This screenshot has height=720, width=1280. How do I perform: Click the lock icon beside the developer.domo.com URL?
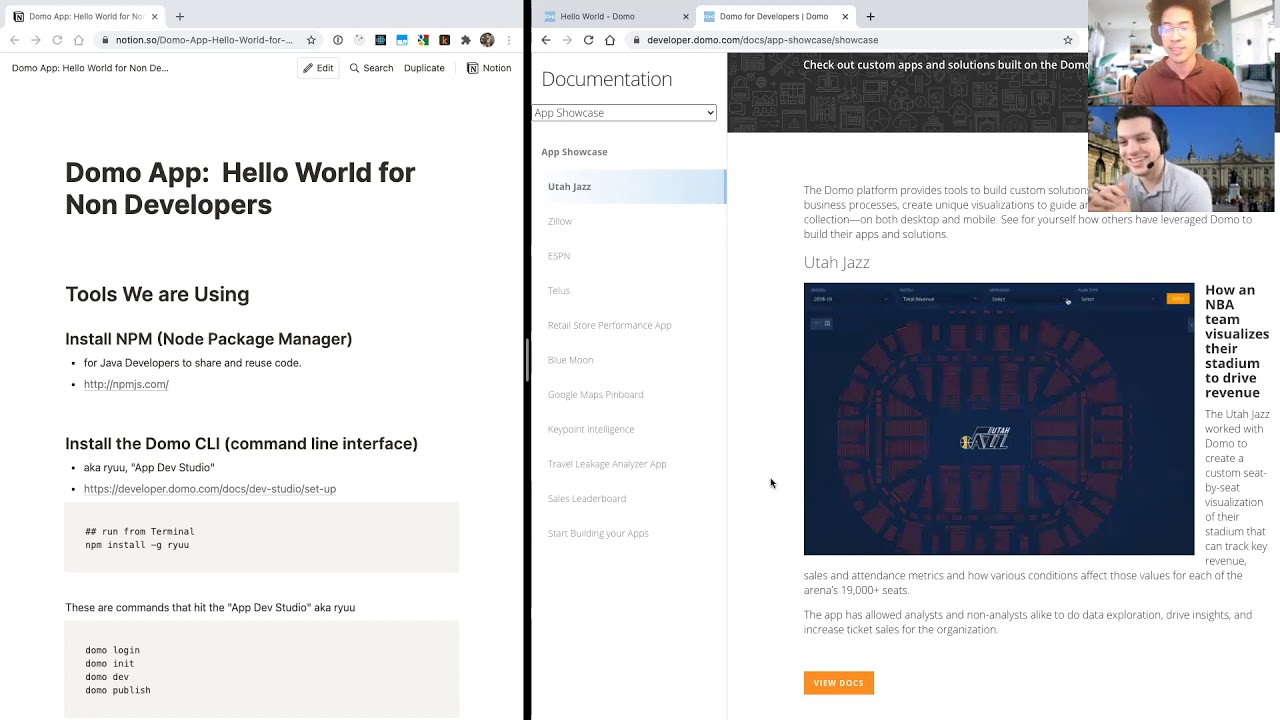636,40
